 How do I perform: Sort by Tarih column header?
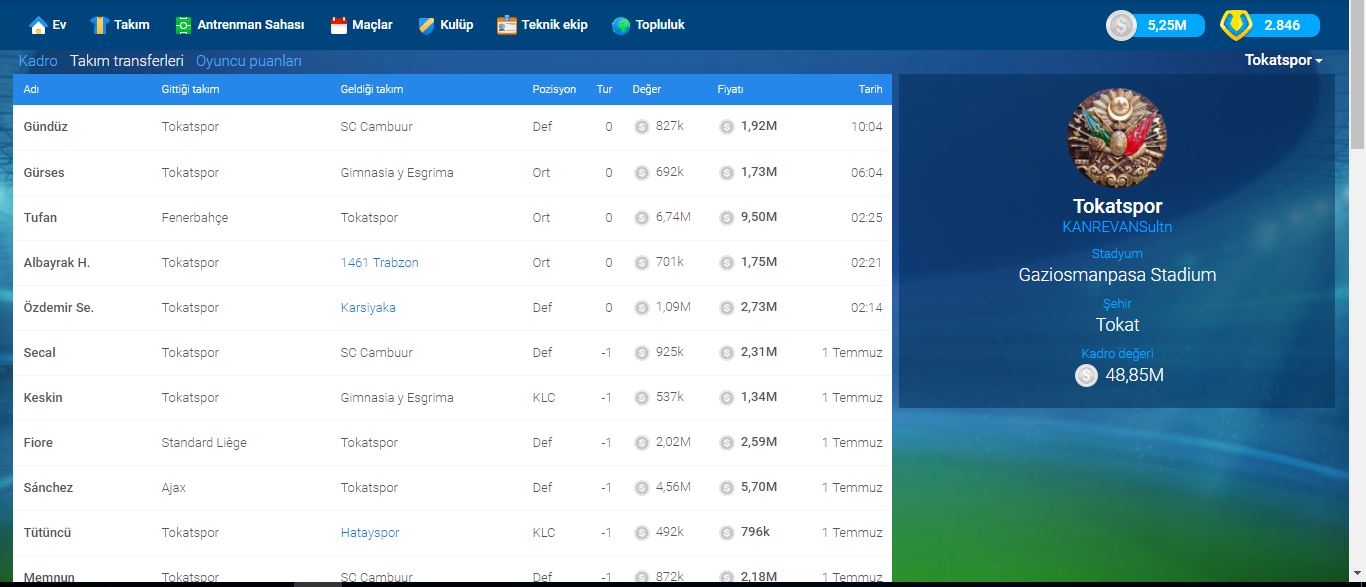[870, 89]
